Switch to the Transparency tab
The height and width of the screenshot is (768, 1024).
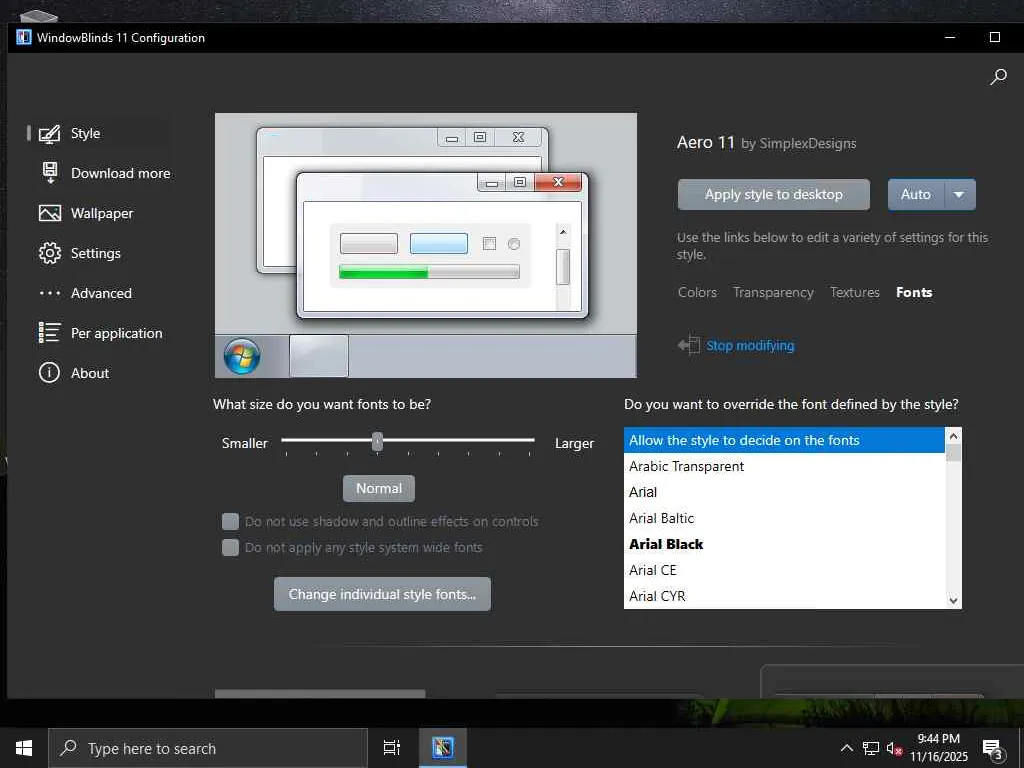click(773, 293)
